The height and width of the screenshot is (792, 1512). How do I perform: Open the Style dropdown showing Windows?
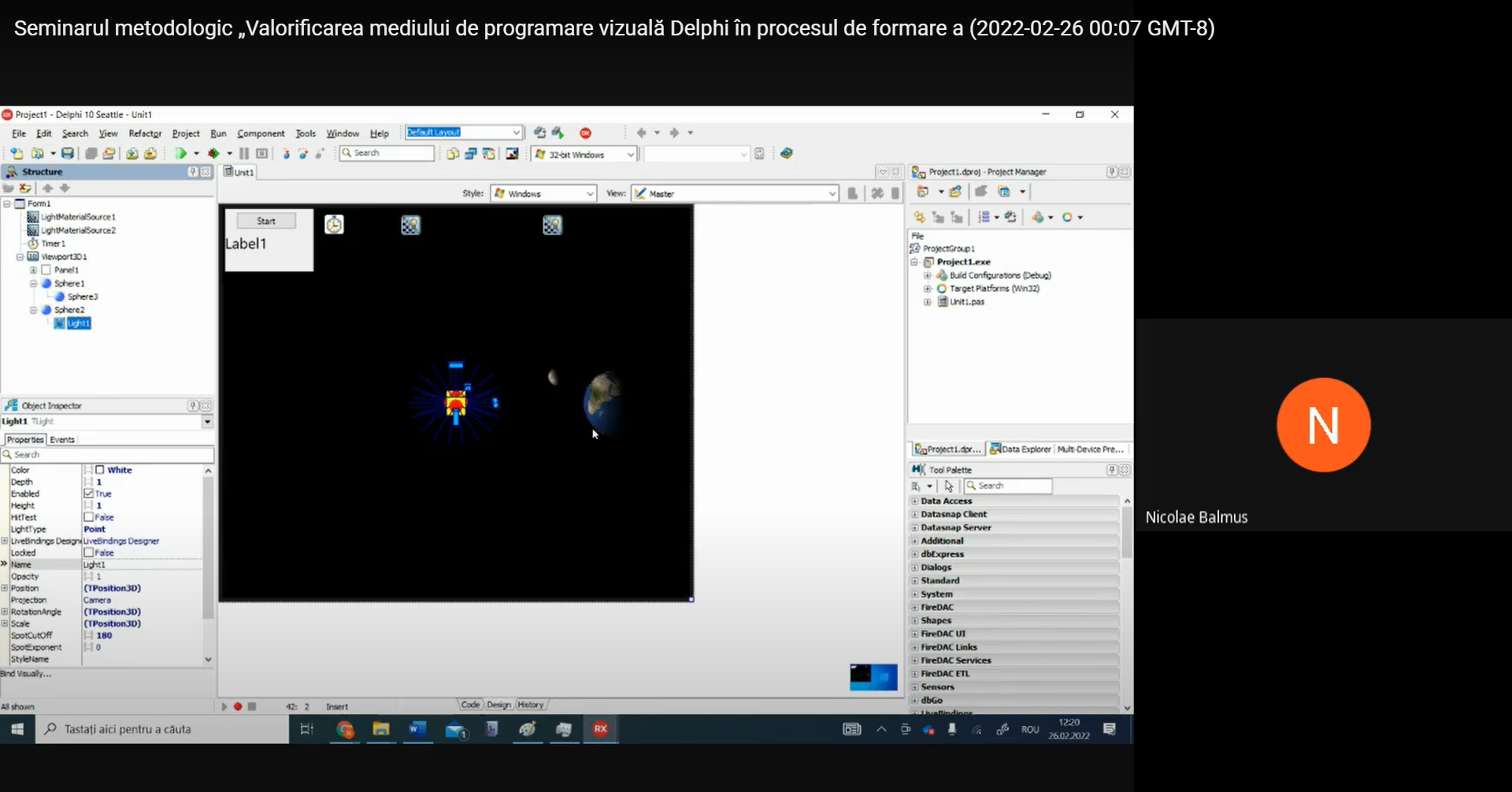point(543,194)
